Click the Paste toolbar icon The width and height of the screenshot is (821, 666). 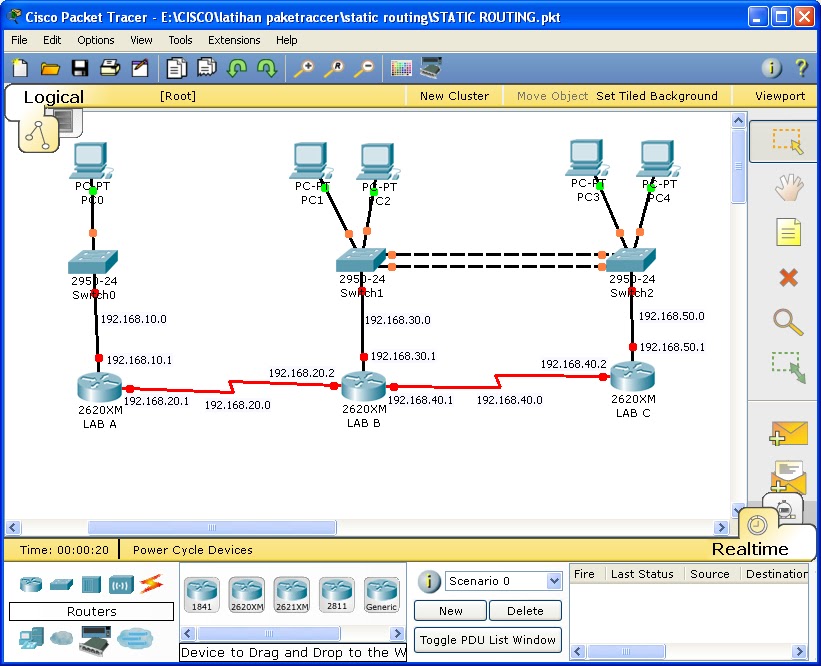pos(207,68)
